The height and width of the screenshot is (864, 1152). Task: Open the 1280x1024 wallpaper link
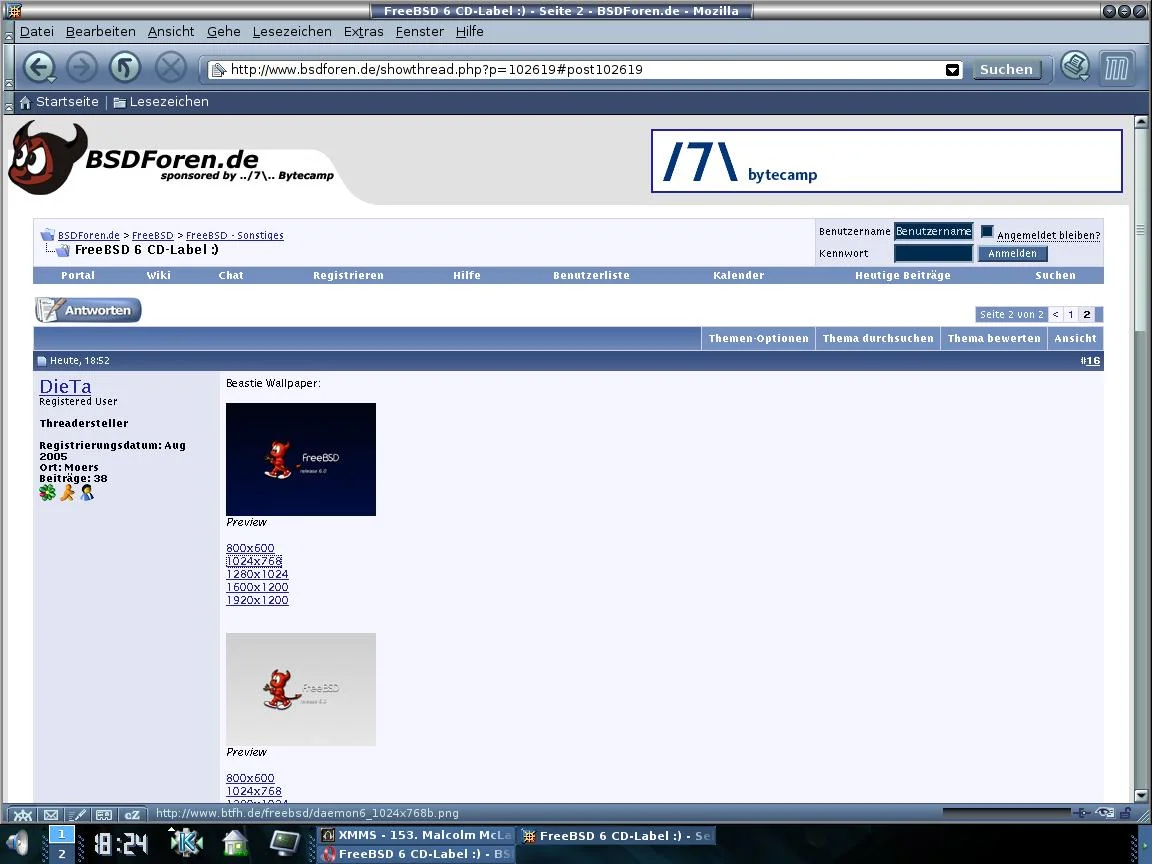point(257,575)
